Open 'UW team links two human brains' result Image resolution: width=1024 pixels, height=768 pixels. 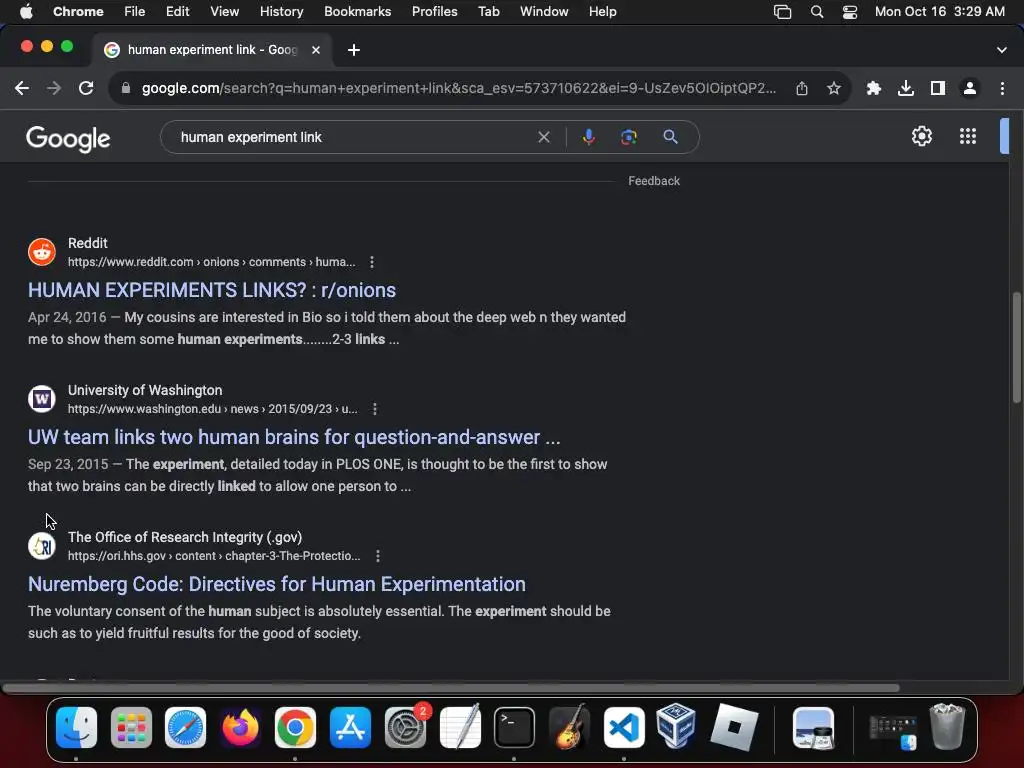(x=294, y=437)
